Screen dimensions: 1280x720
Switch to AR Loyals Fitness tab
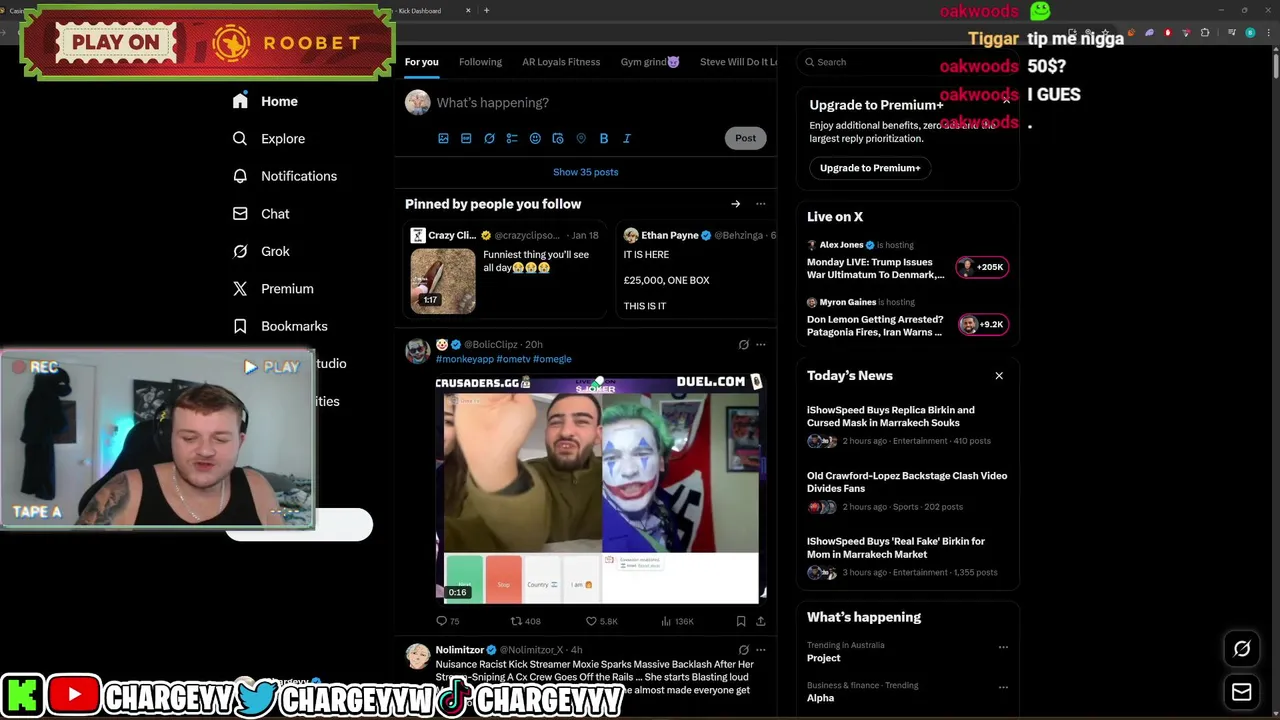(x=561, y=62)
